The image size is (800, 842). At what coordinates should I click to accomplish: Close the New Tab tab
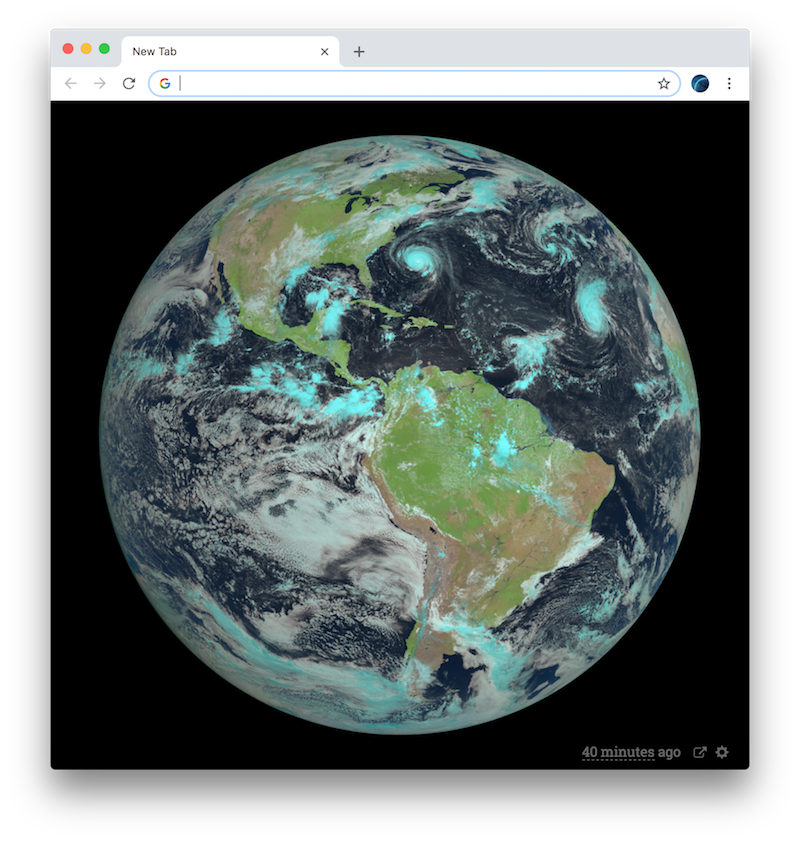(x=324, y=52)
